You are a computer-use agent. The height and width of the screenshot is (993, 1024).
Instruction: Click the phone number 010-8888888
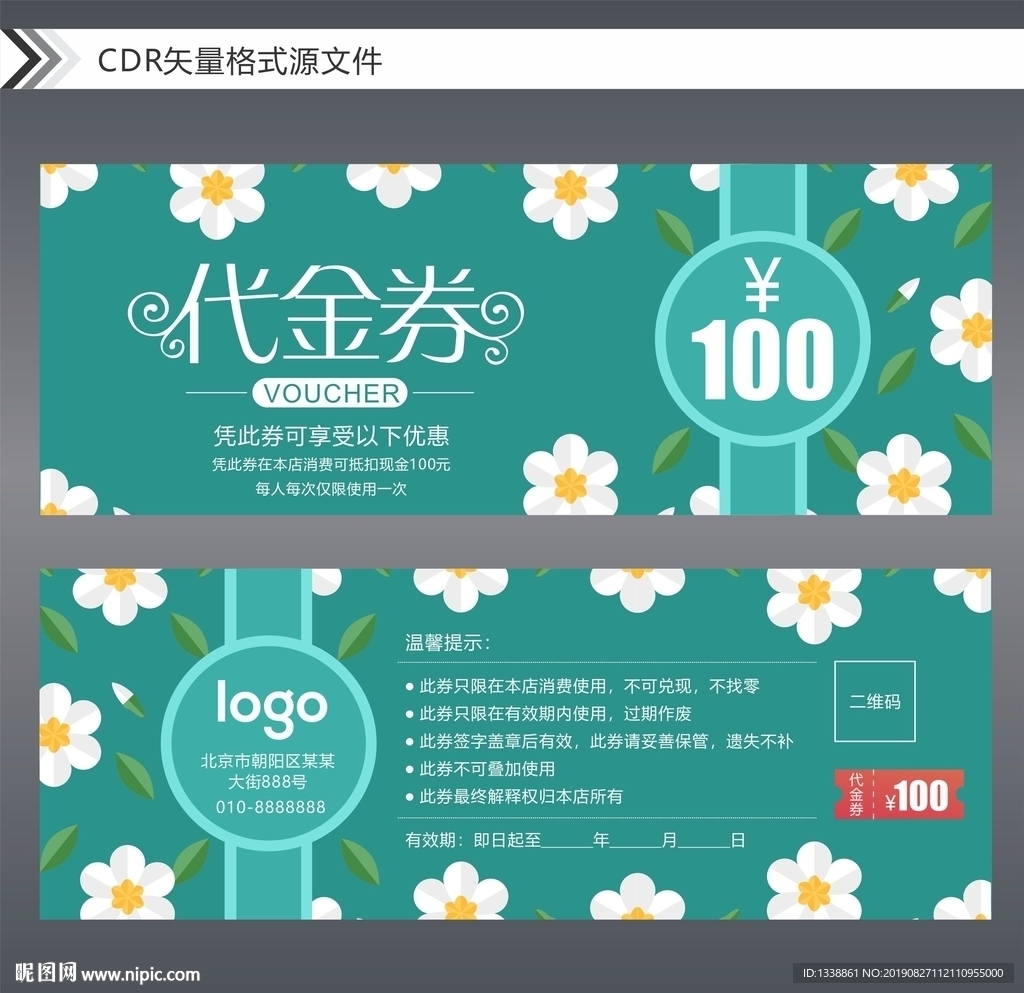[x=270, y=807]
